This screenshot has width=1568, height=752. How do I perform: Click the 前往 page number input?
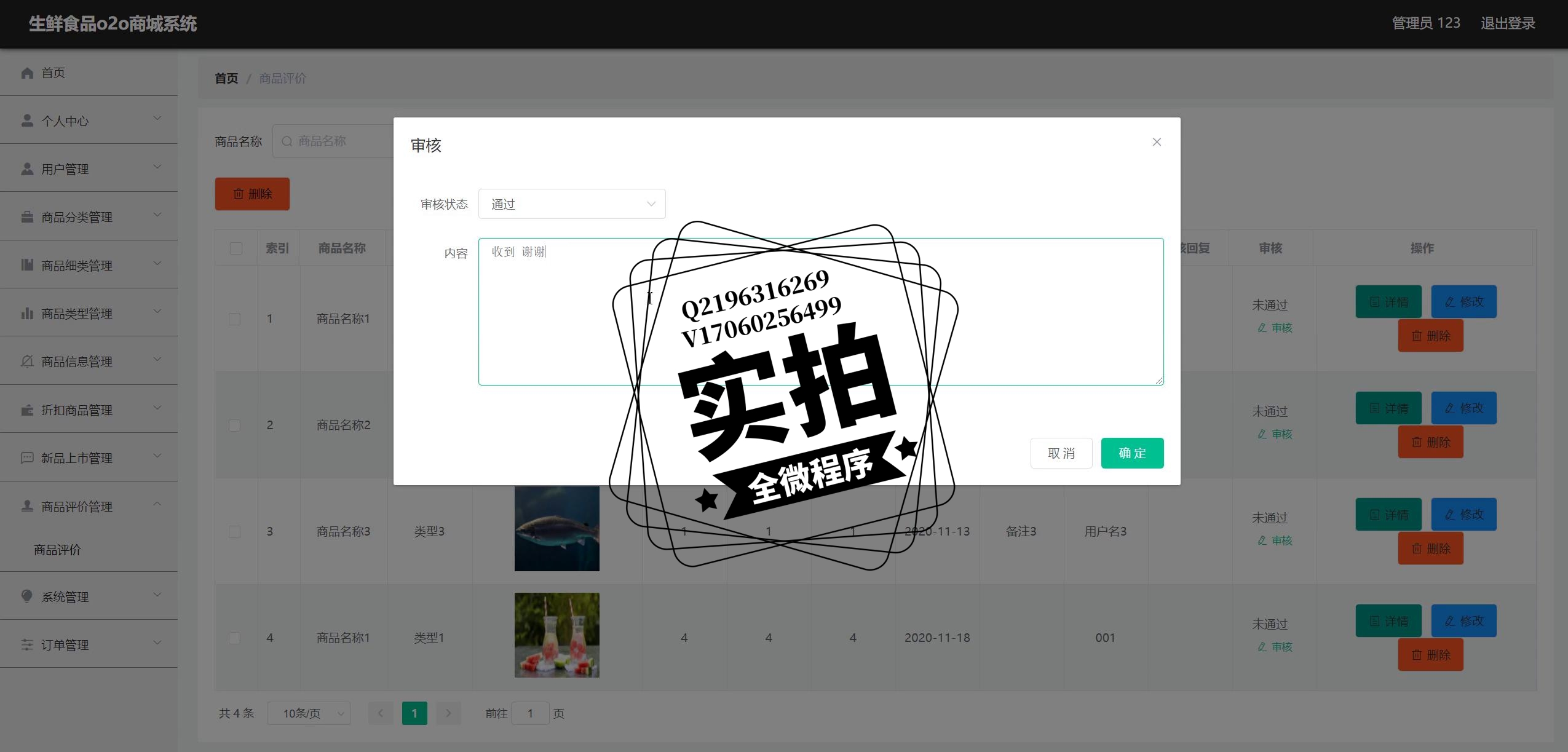[530, 713]
